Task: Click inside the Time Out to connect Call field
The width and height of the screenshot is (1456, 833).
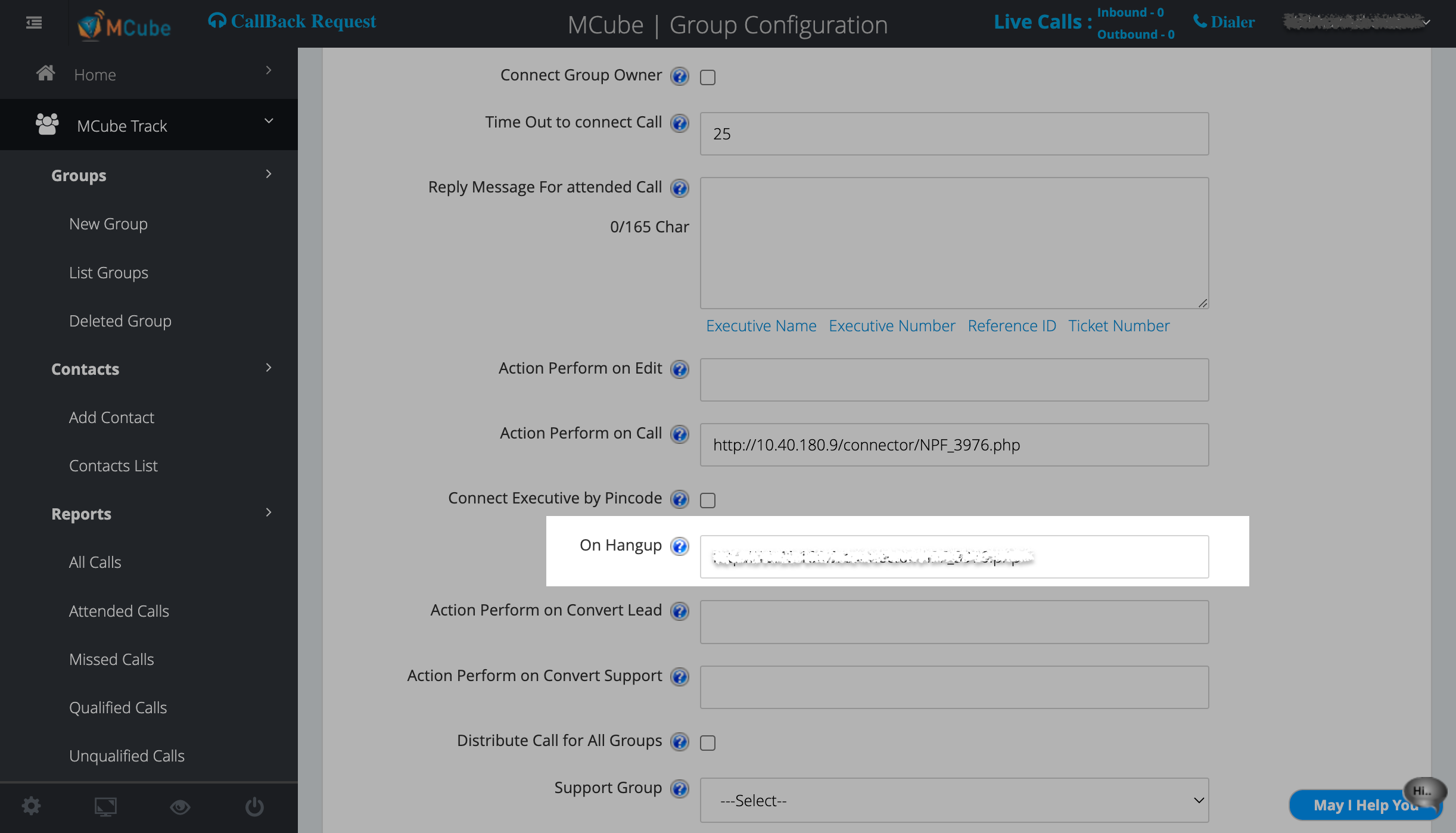Action: 953,133
